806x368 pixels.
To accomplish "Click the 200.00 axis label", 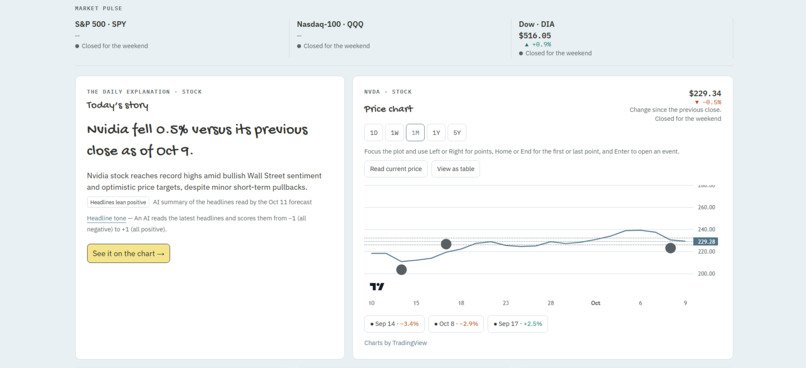I will click(706, 273).
